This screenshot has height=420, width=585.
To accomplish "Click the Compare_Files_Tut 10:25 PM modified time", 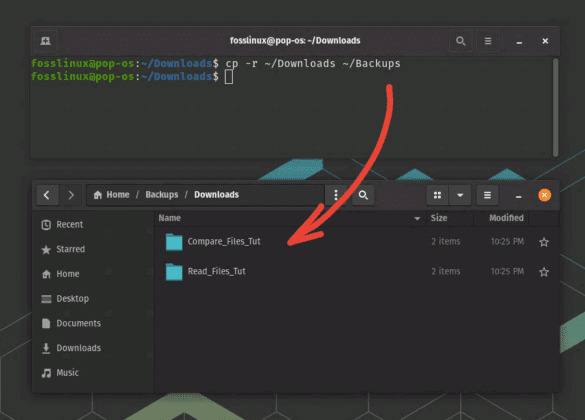I will (507, 242).
